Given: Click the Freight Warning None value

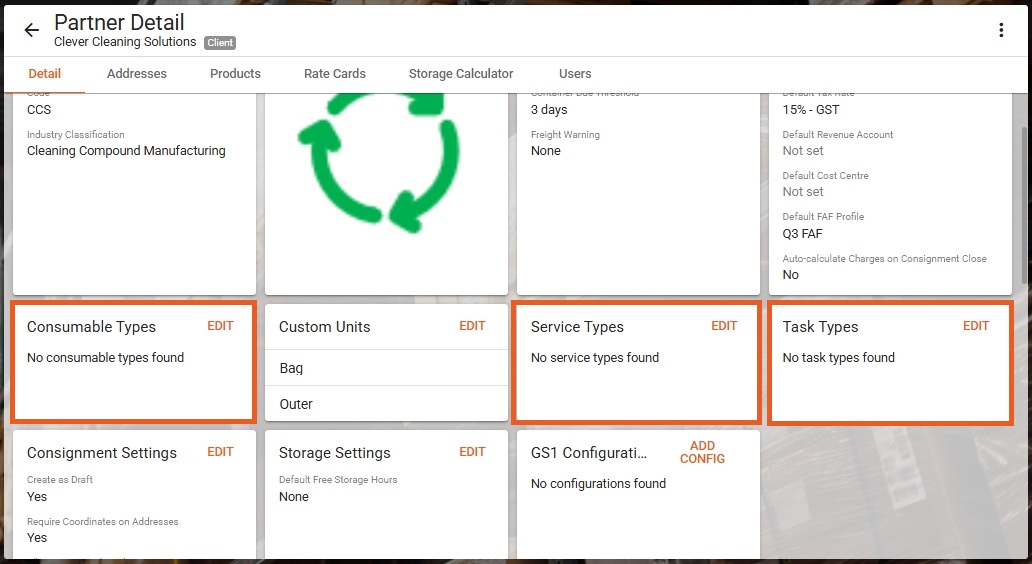Looking at the screenshot, I should point(546,151).
